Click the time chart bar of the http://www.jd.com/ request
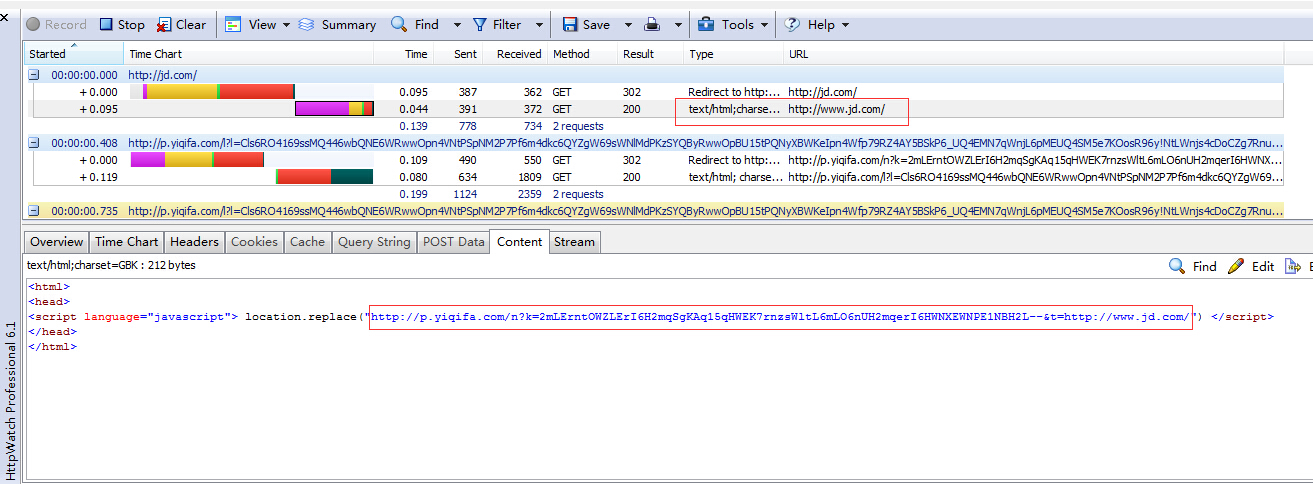1313x484 pixels. 334,109
